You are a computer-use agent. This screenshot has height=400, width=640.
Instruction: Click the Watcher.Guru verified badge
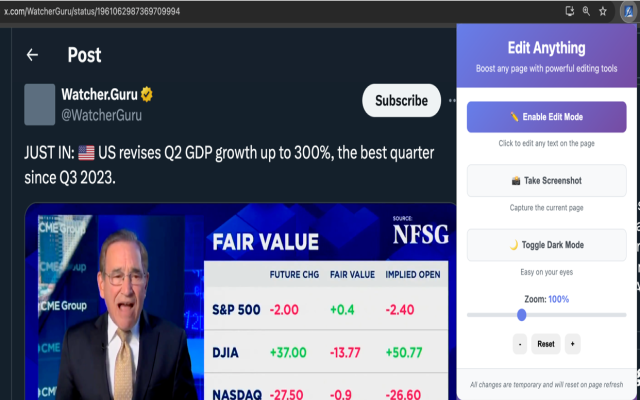[x=146, y=95]
